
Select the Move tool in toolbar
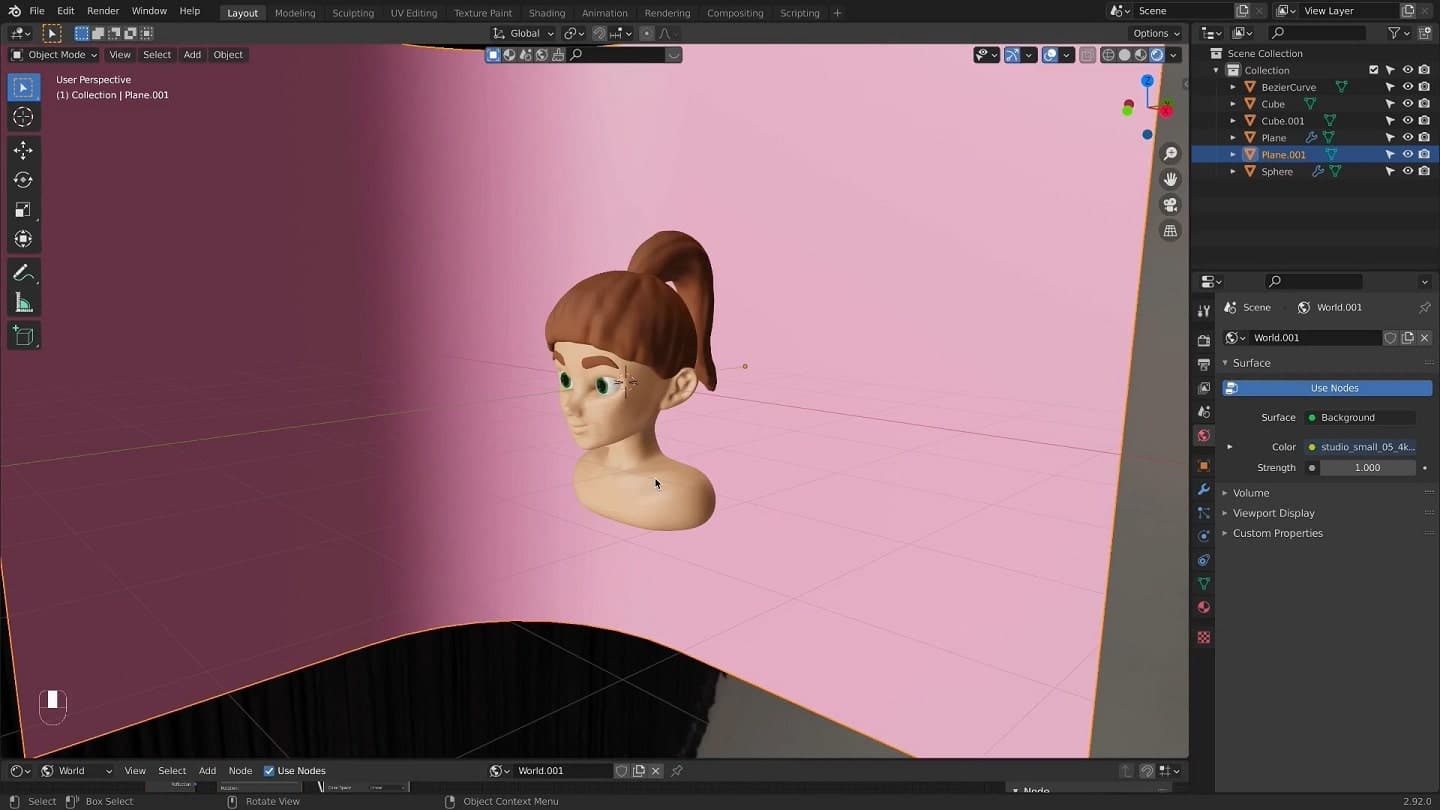point(23,150)
